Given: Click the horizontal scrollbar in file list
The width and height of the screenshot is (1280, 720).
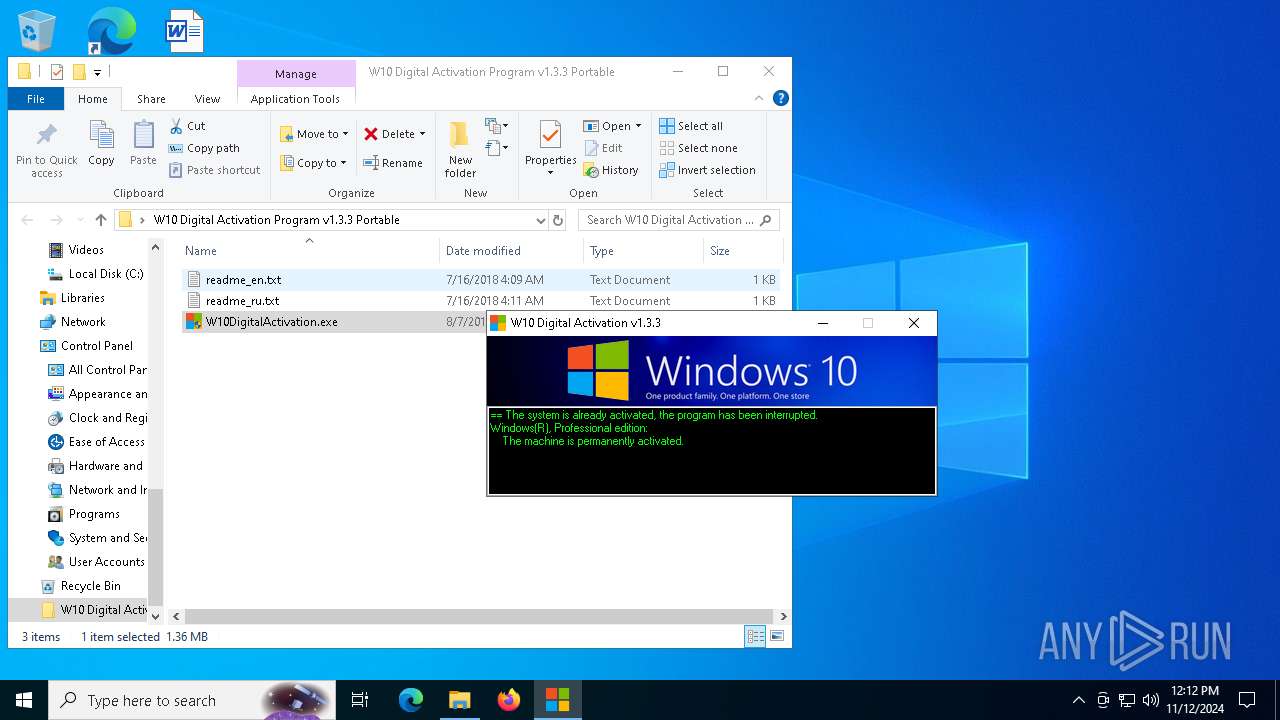Looking at the screenshot, I should pos(478,617).
